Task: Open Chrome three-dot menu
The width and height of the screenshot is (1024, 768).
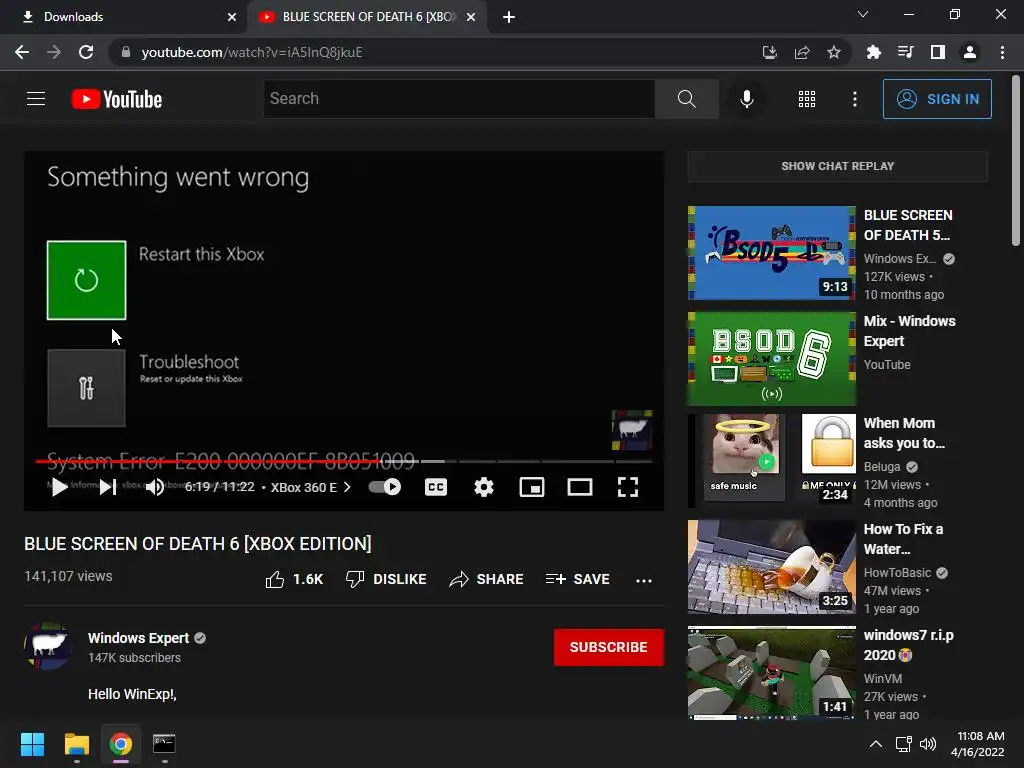Action: [x=1002, y=52]
